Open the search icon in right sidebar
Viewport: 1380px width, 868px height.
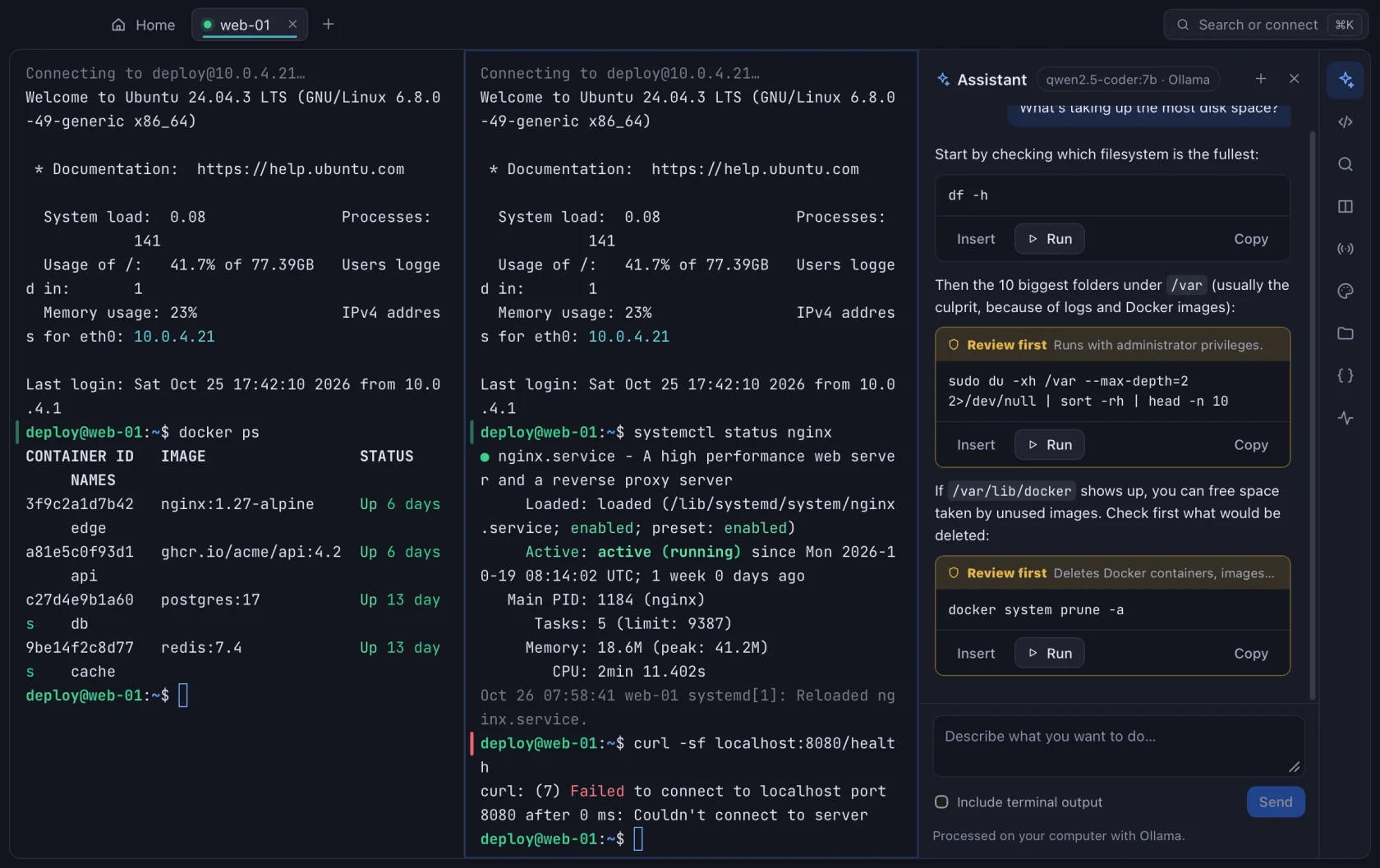(1345, 164)
